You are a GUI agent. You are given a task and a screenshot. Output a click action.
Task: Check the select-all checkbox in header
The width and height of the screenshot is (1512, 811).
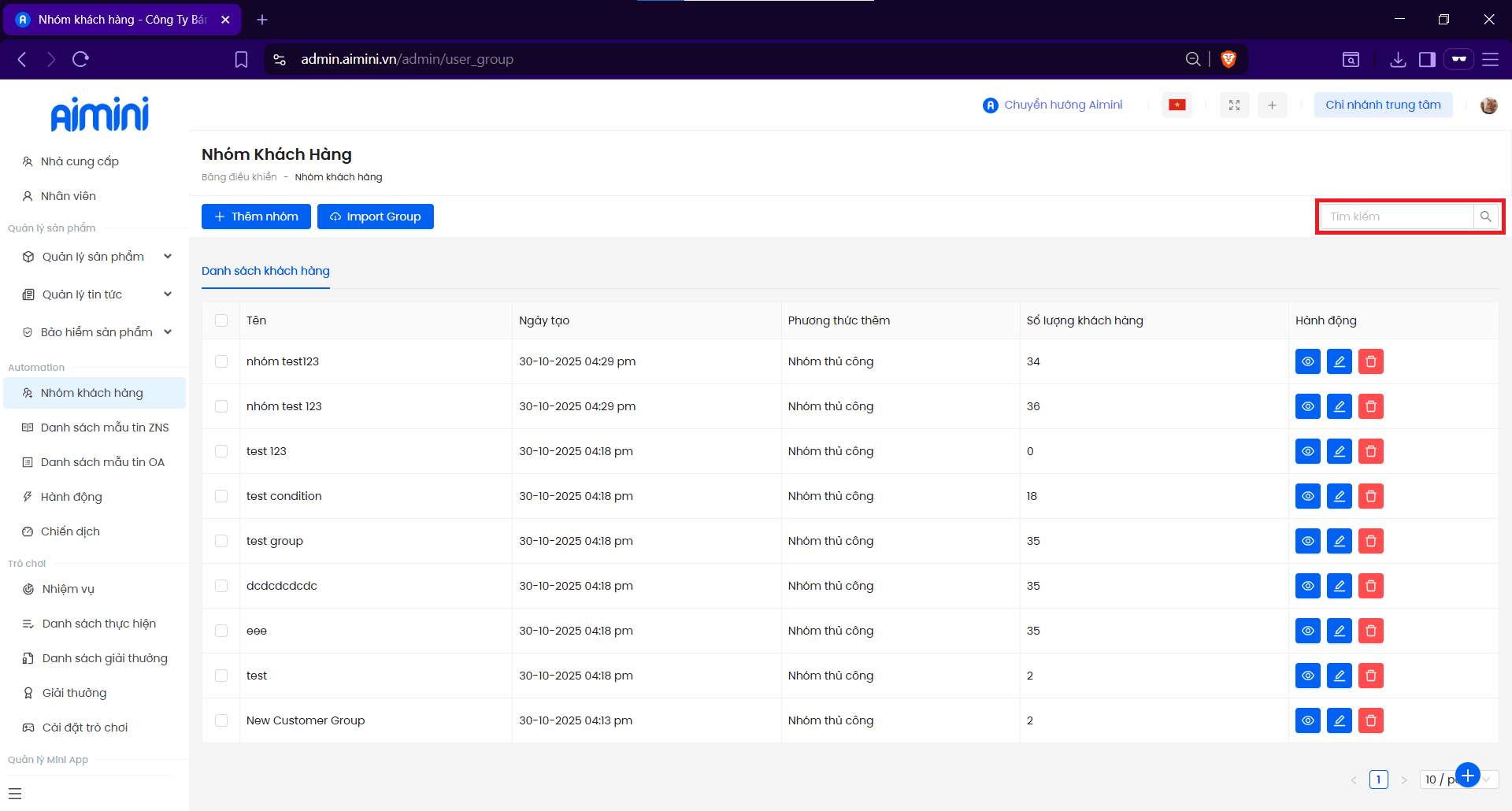pos(221,320)
